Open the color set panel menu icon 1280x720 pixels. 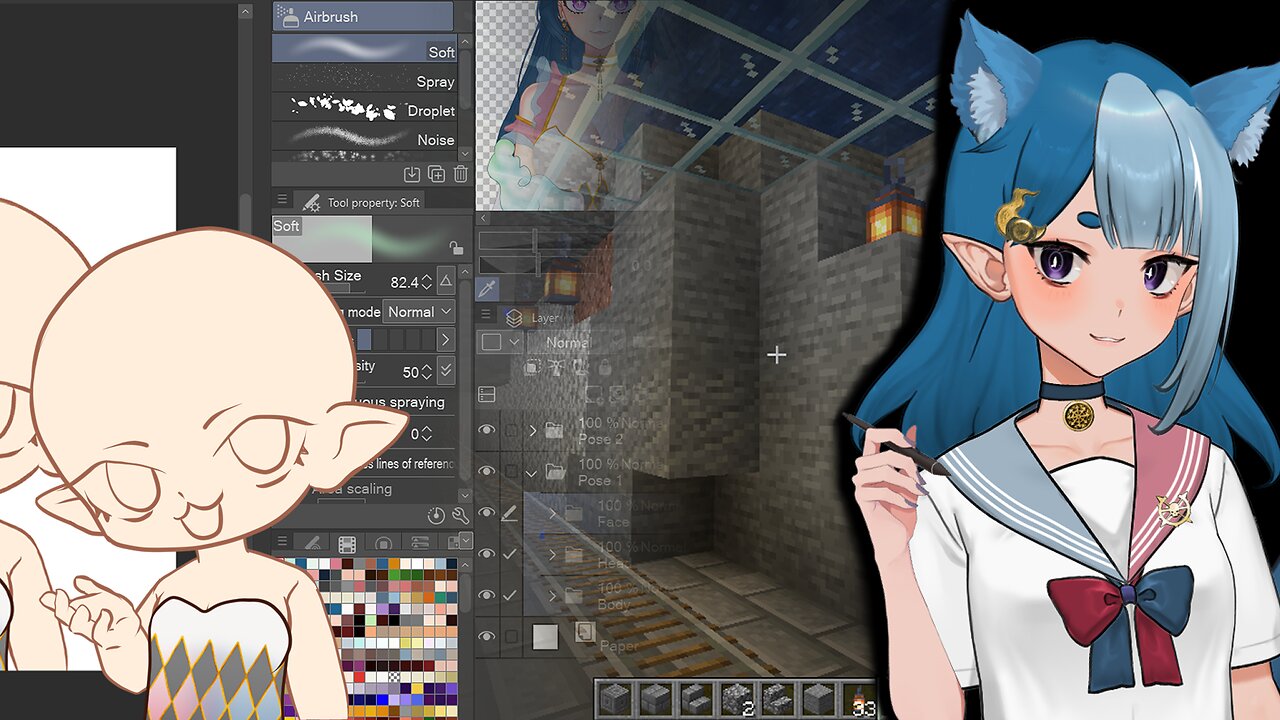tap(282, 542)
